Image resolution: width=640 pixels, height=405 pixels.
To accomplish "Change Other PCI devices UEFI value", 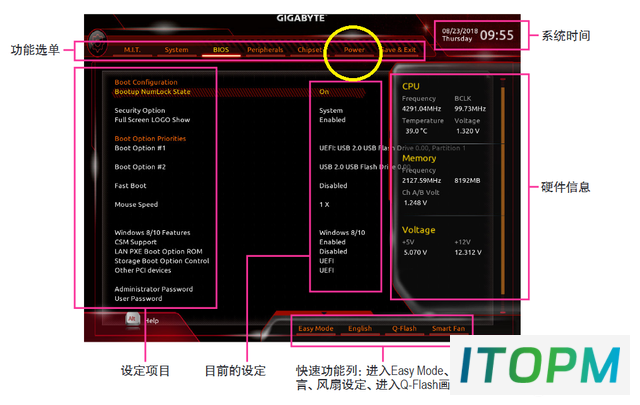I will 327,270.
